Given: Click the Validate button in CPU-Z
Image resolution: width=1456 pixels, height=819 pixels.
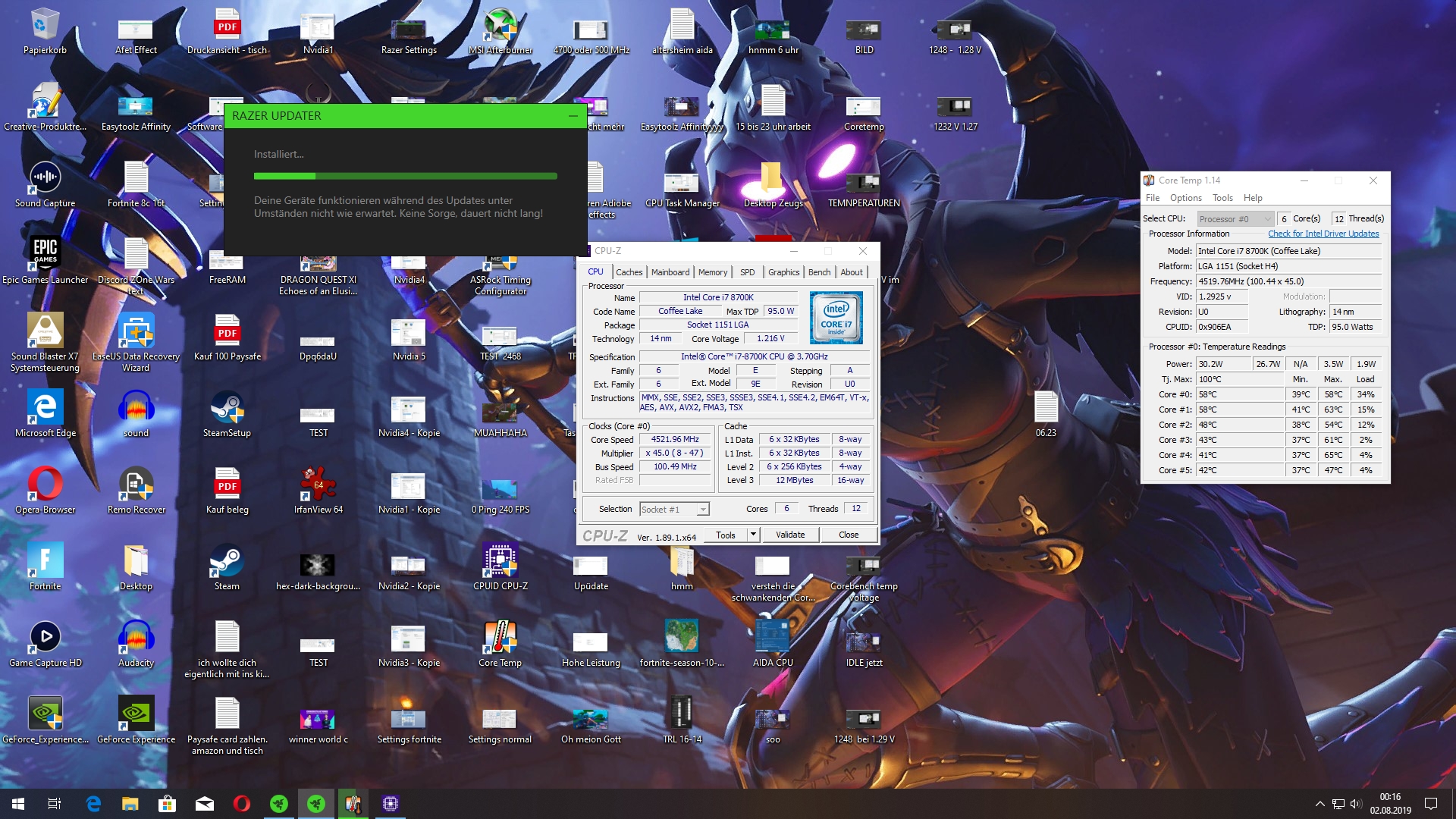Looking at the screenshot, I should (790, 535).
